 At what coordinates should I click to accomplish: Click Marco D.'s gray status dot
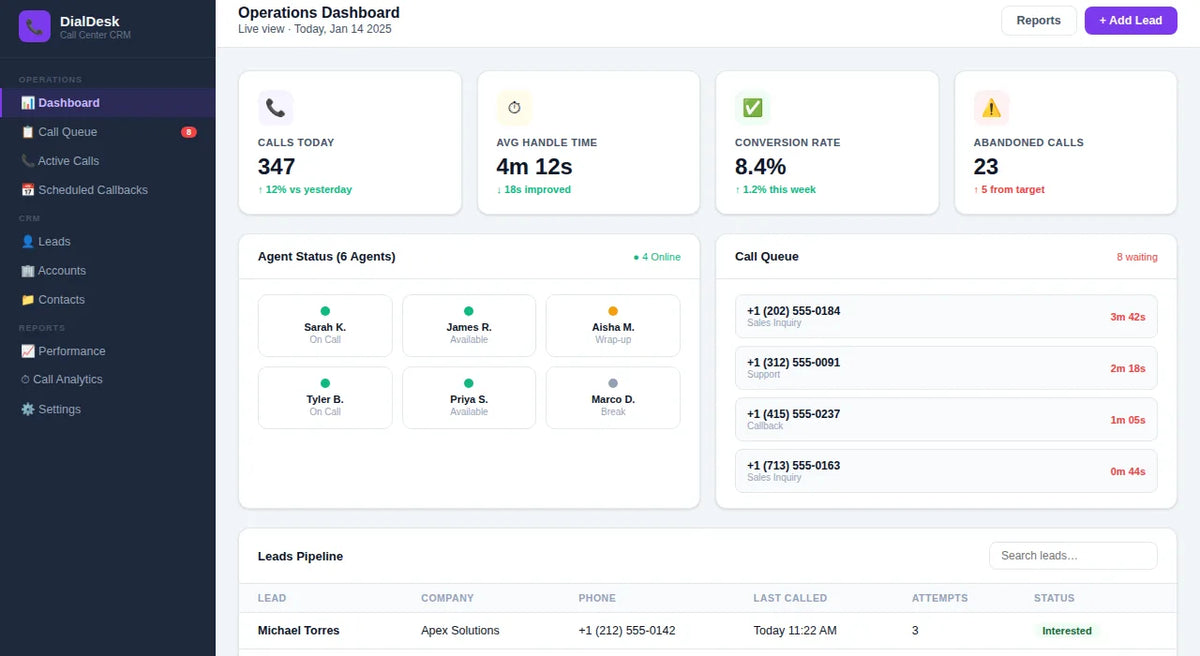pyautogui.click(x=613, y=383)
